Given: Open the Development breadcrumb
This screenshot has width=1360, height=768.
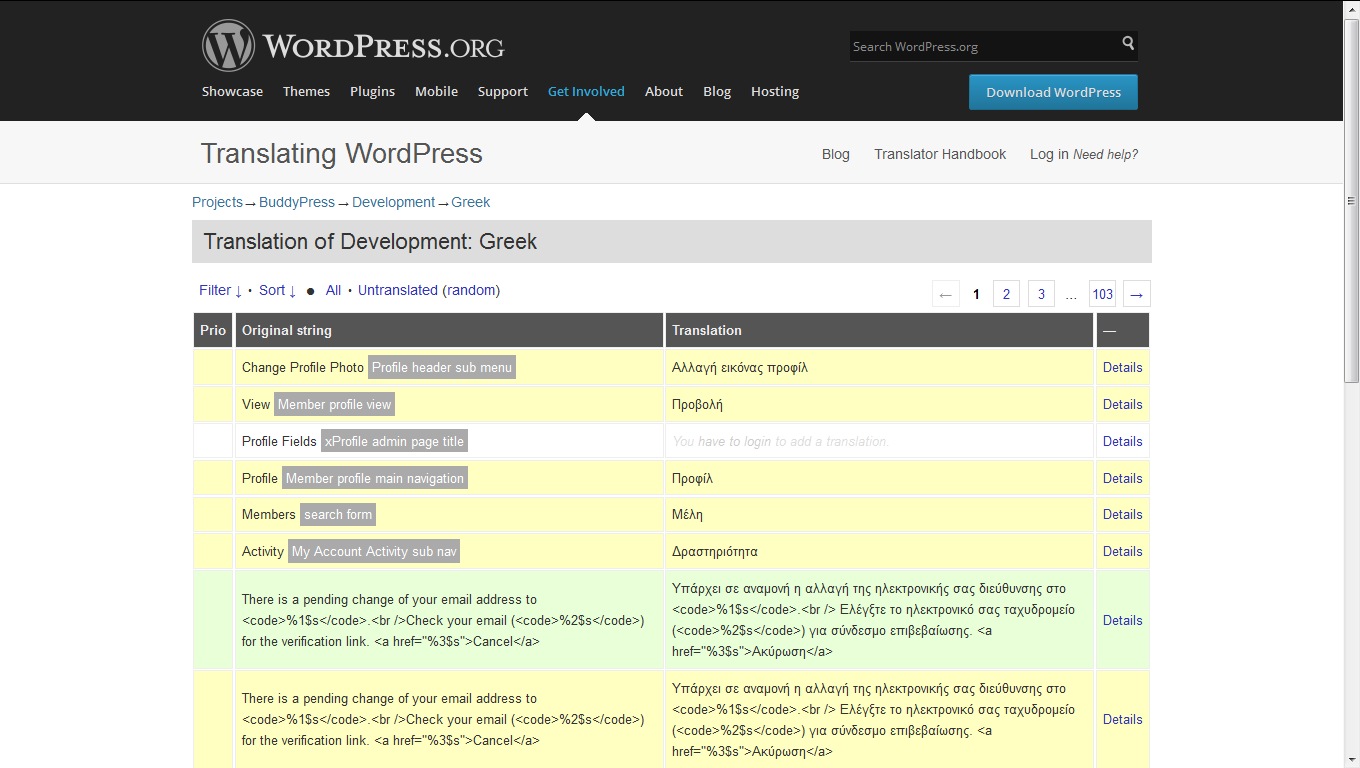Looking at the screenshot, I should 393,202.
